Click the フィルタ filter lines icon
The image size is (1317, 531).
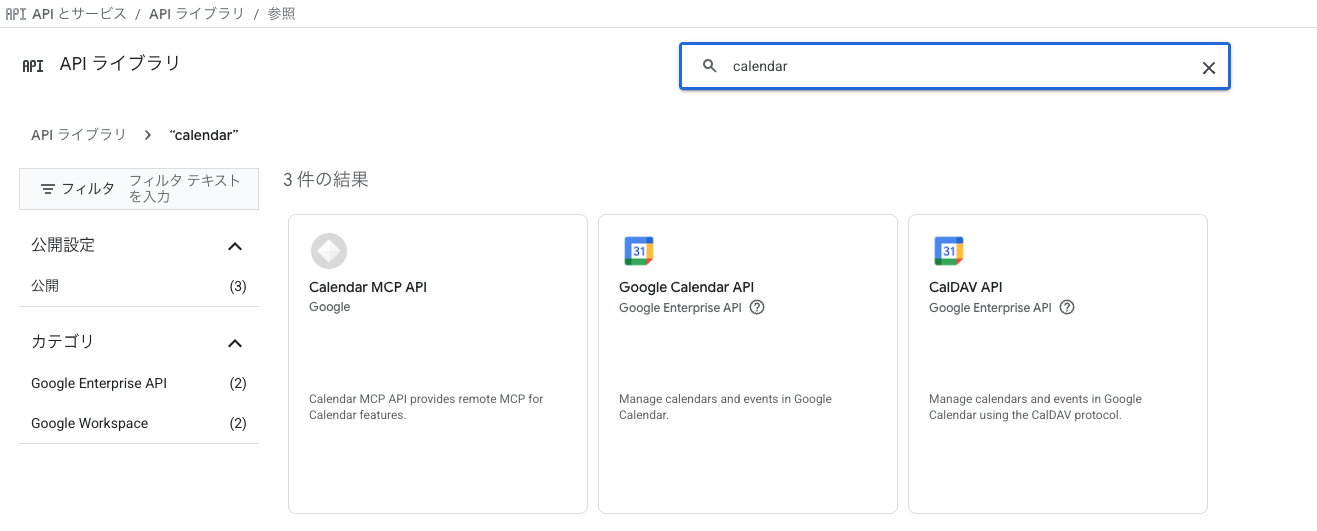point(47,189)
